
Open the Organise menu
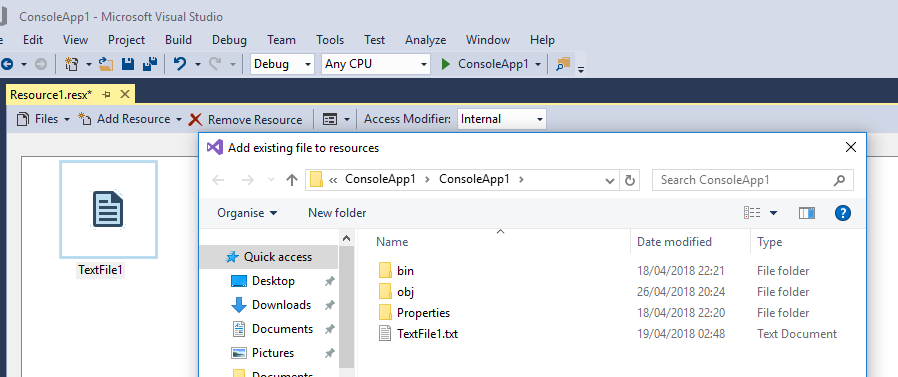[x=247, y=213]
